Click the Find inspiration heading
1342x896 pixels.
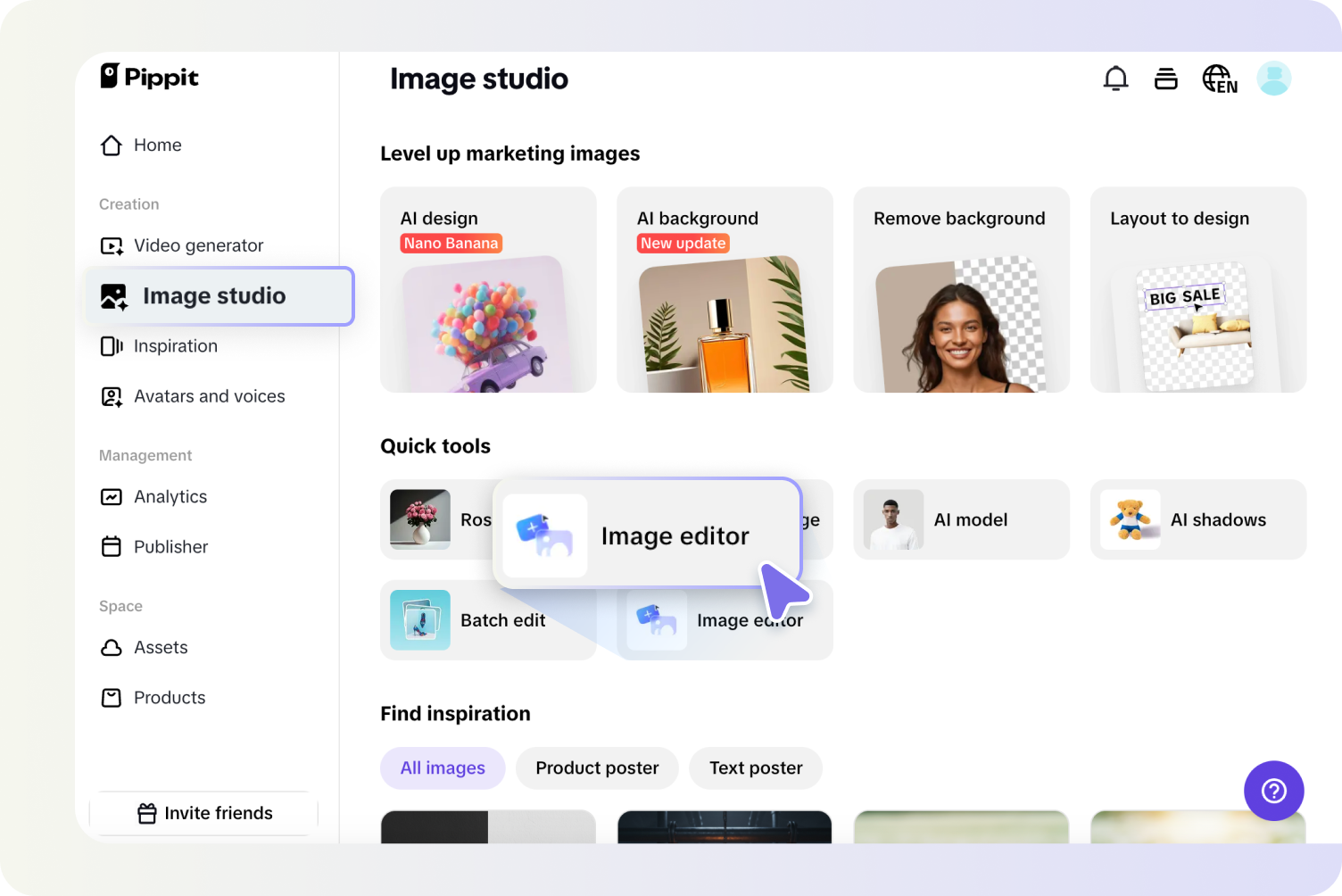(x=455, y=714)
